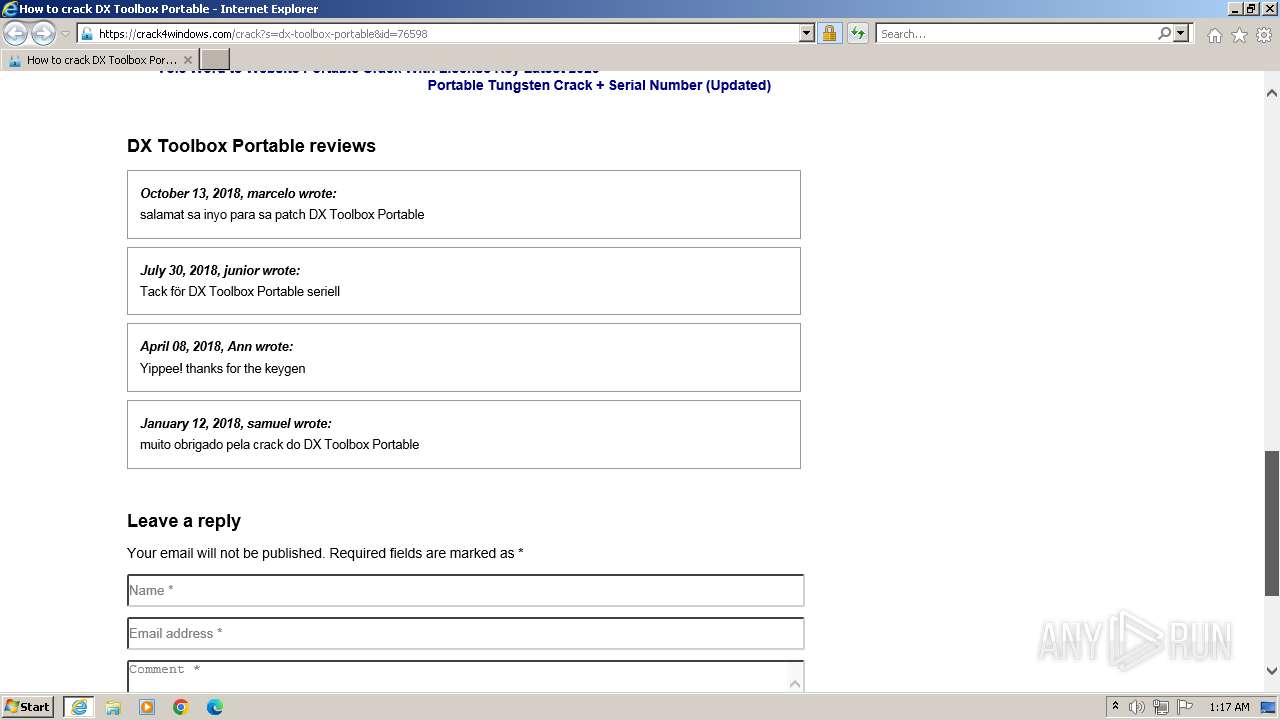Launch Microsoft Edge from the taskbar
This screenshot has height=720, width=1280.
pos(215,707)
